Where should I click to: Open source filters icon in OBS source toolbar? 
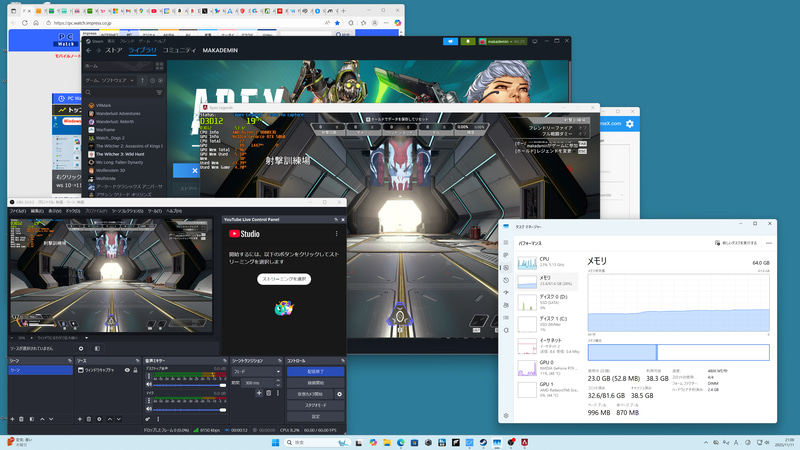(97, 348)
